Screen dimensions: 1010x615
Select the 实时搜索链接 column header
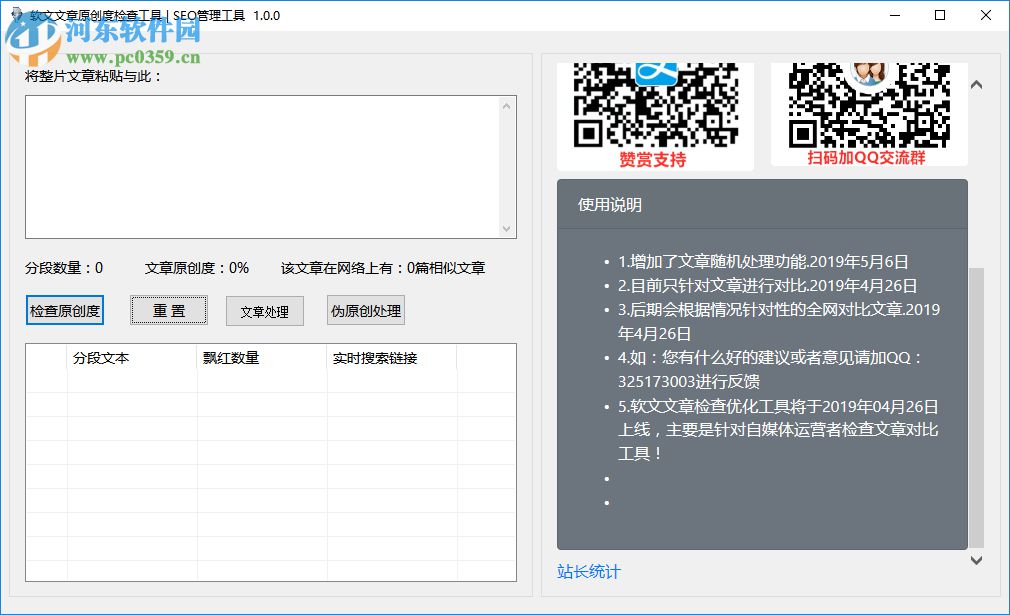tap(392, 358)
